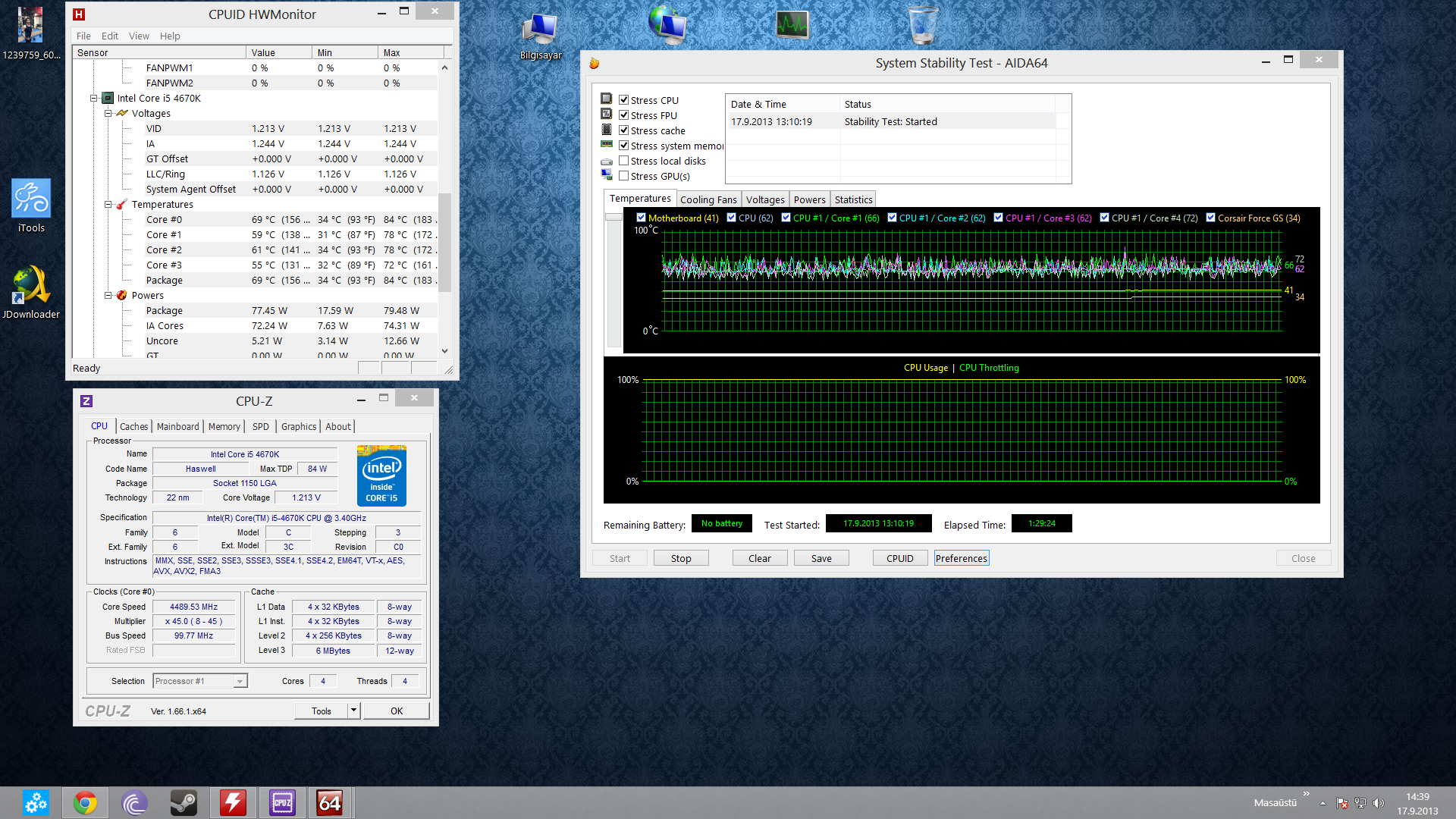This screenshot has height=819, width=1456.
Task: Click the Stop button in AIDA64
Action: click(681, 558)
